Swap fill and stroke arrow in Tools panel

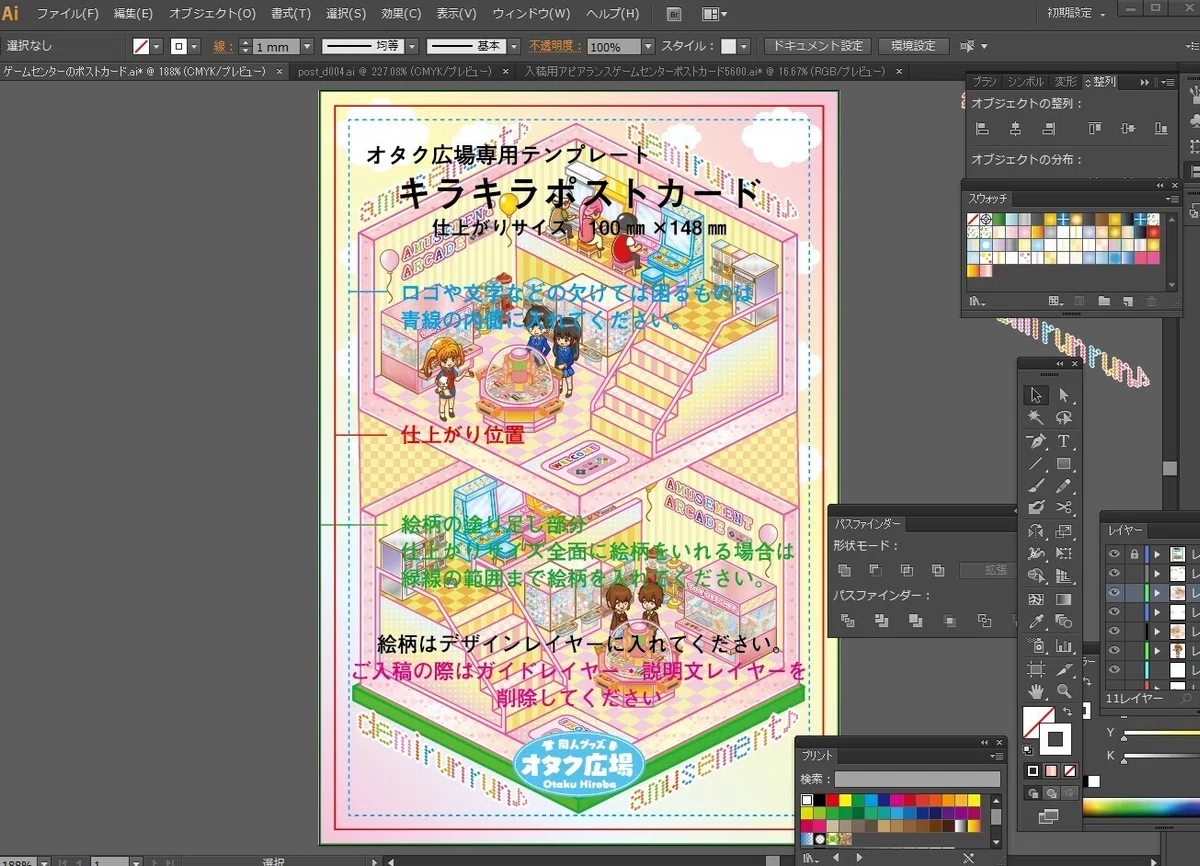1067,711
